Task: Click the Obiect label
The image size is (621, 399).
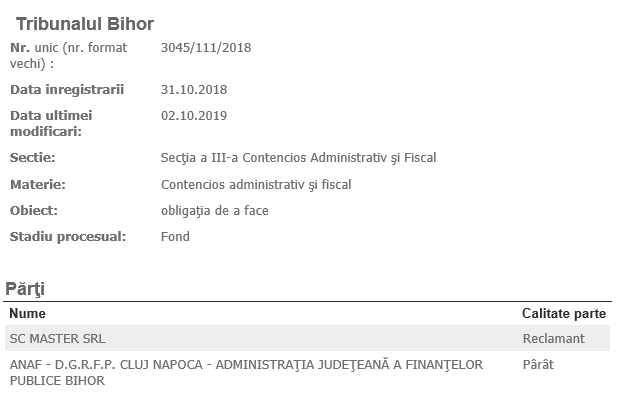Action: pos(34,211)
